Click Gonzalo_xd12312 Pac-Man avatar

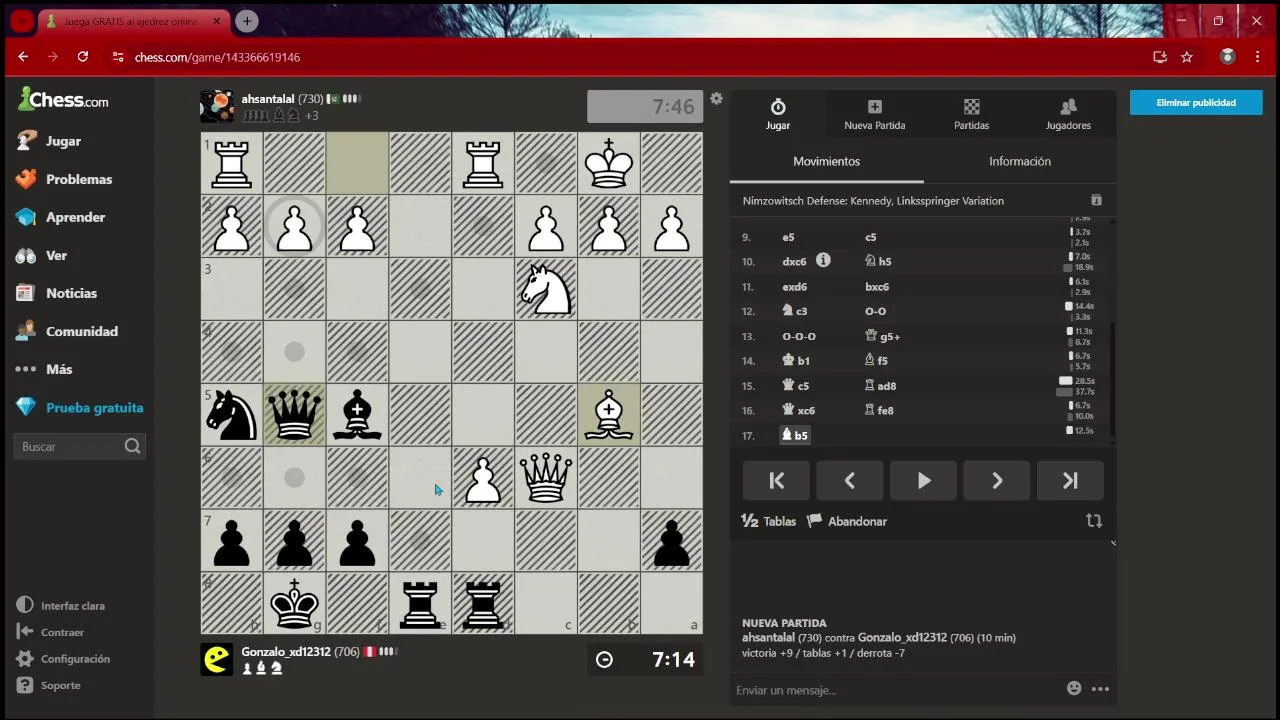[217, 659]
